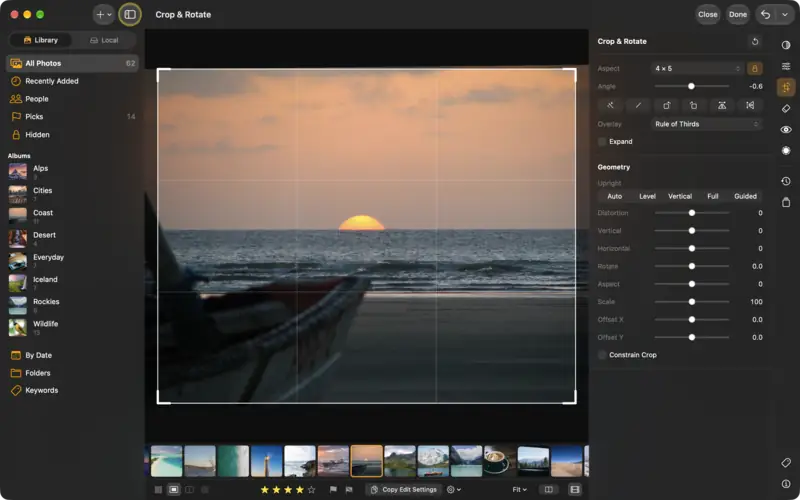Screen dimensions: 800x500
Task: Open the adjustment sliders tool icon
Action: pyautogui.click(x=786, y=66)
